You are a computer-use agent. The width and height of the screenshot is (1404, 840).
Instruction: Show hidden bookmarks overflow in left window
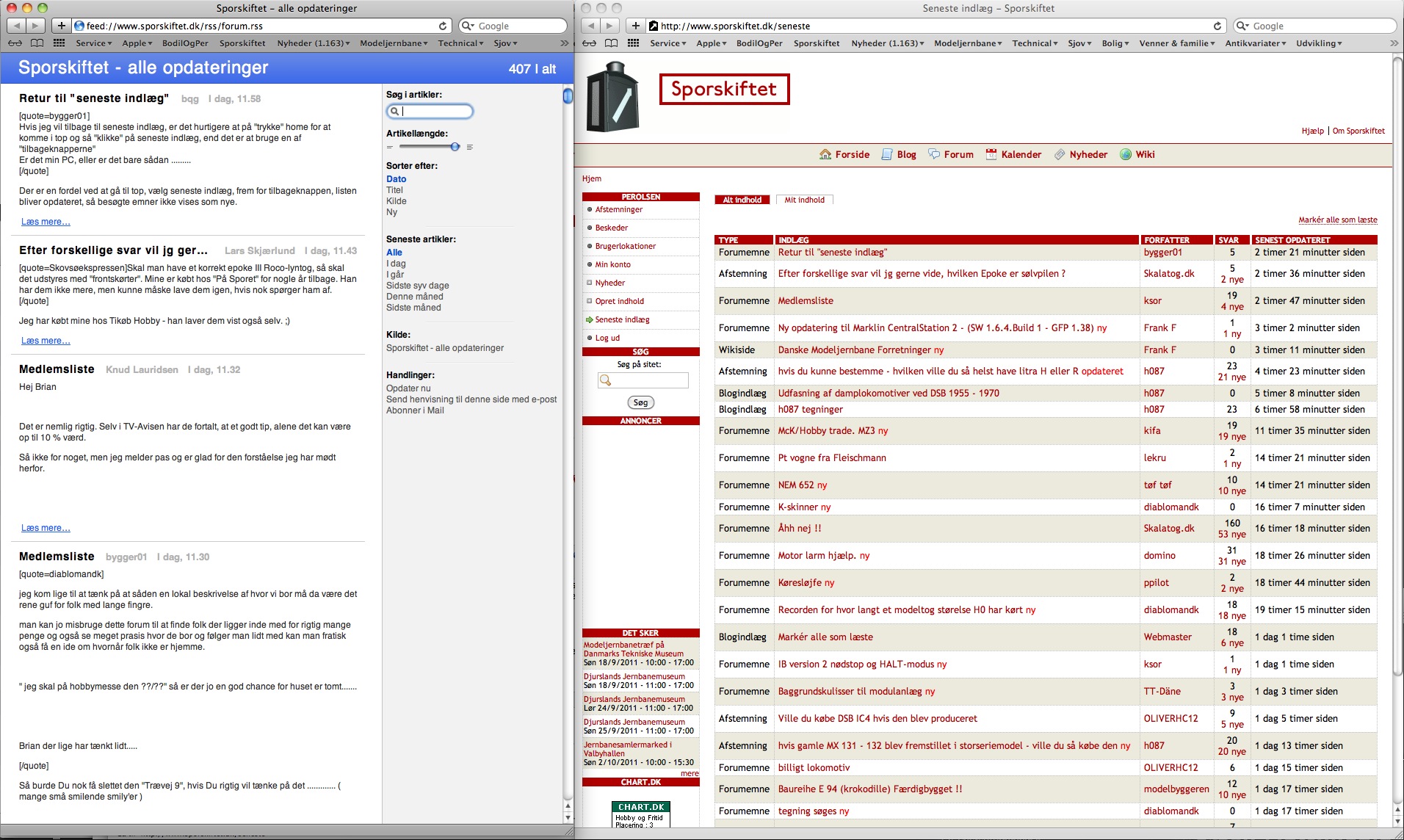(x=564, y=43)
